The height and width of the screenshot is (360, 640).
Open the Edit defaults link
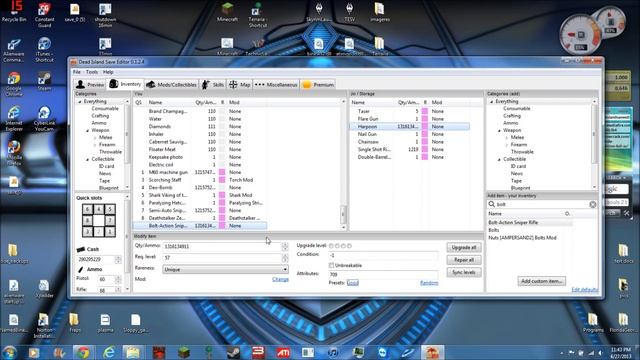click(x=584, y=289)
